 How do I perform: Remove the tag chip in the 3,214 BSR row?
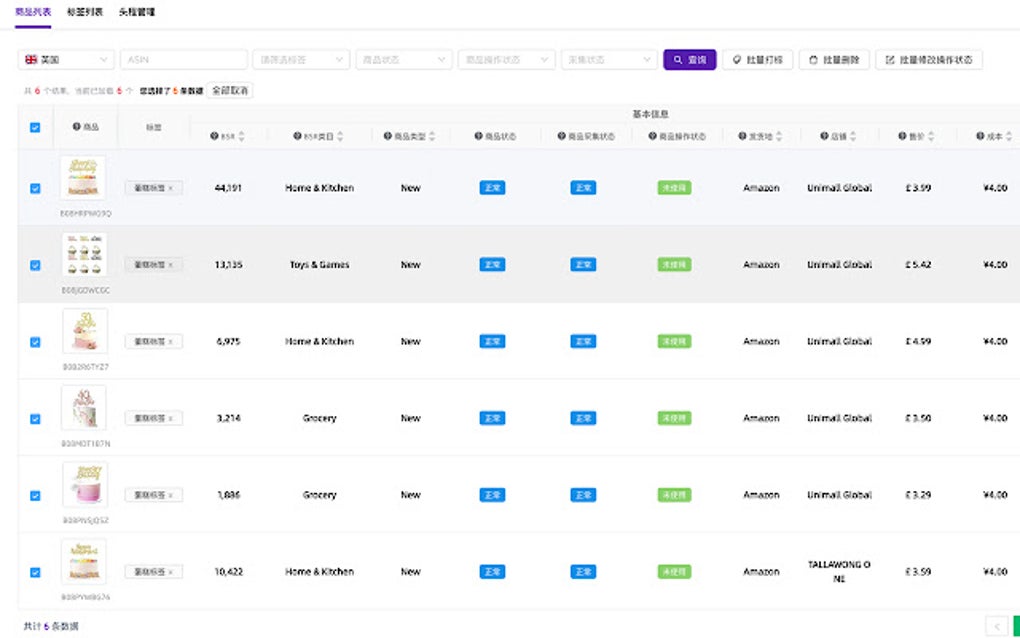(x=170, y=418)
